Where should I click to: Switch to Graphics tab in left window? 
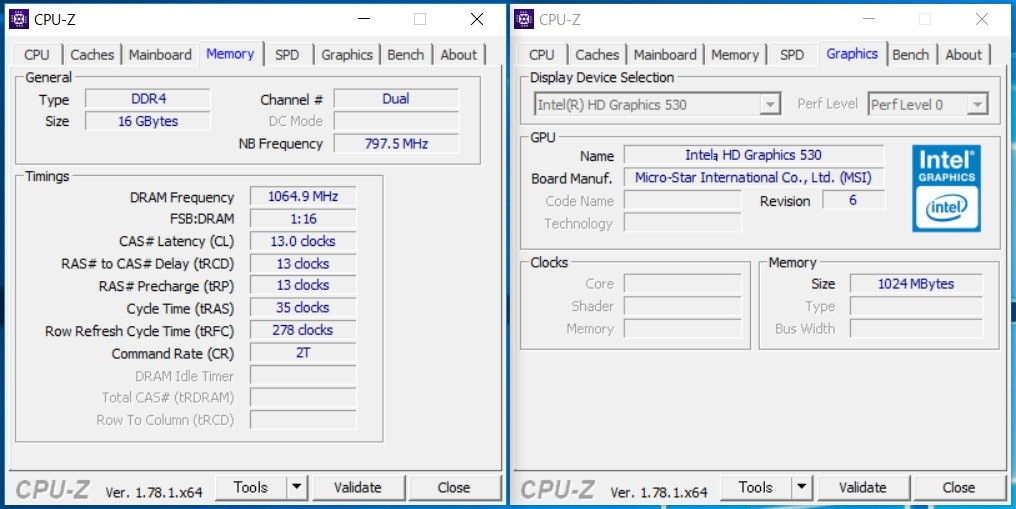tap(347, 55)
